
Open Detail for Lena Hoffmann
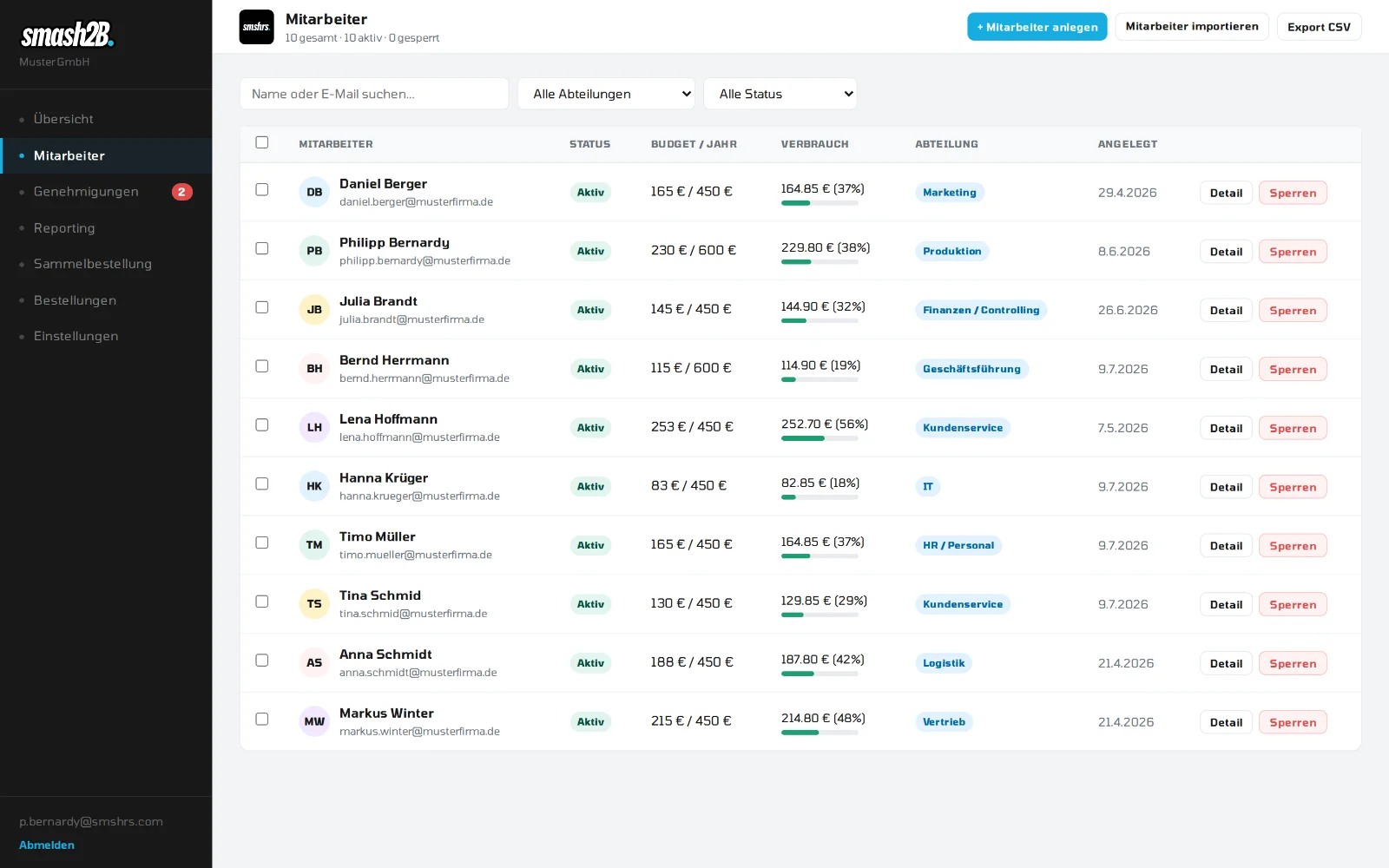pyautogui.click(x=1226, y=428)
